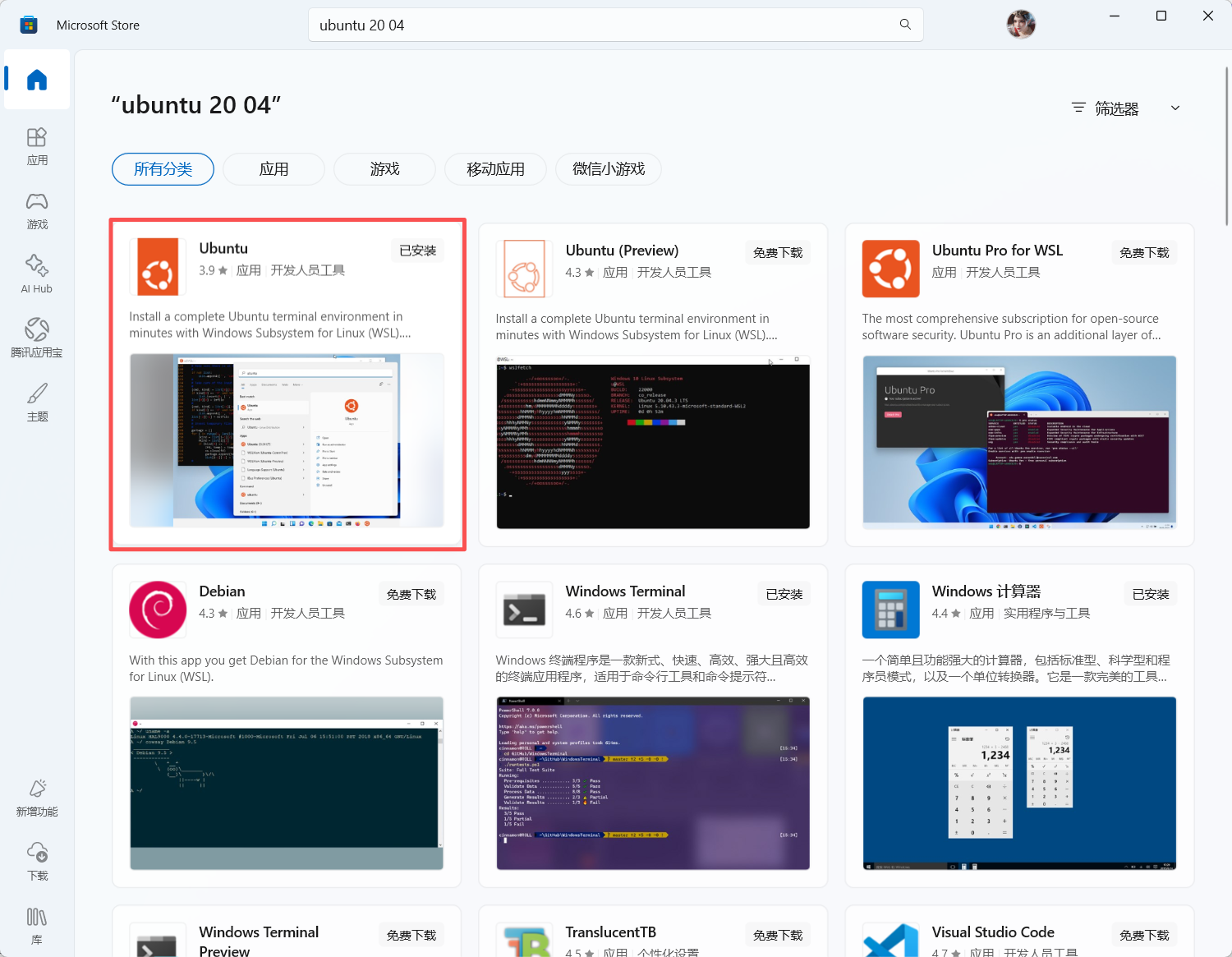Open 下载 downloads in the sidebar
The height and width of the screenshot is (957, 1232).
pyautogui.click(x=37, y=862)
